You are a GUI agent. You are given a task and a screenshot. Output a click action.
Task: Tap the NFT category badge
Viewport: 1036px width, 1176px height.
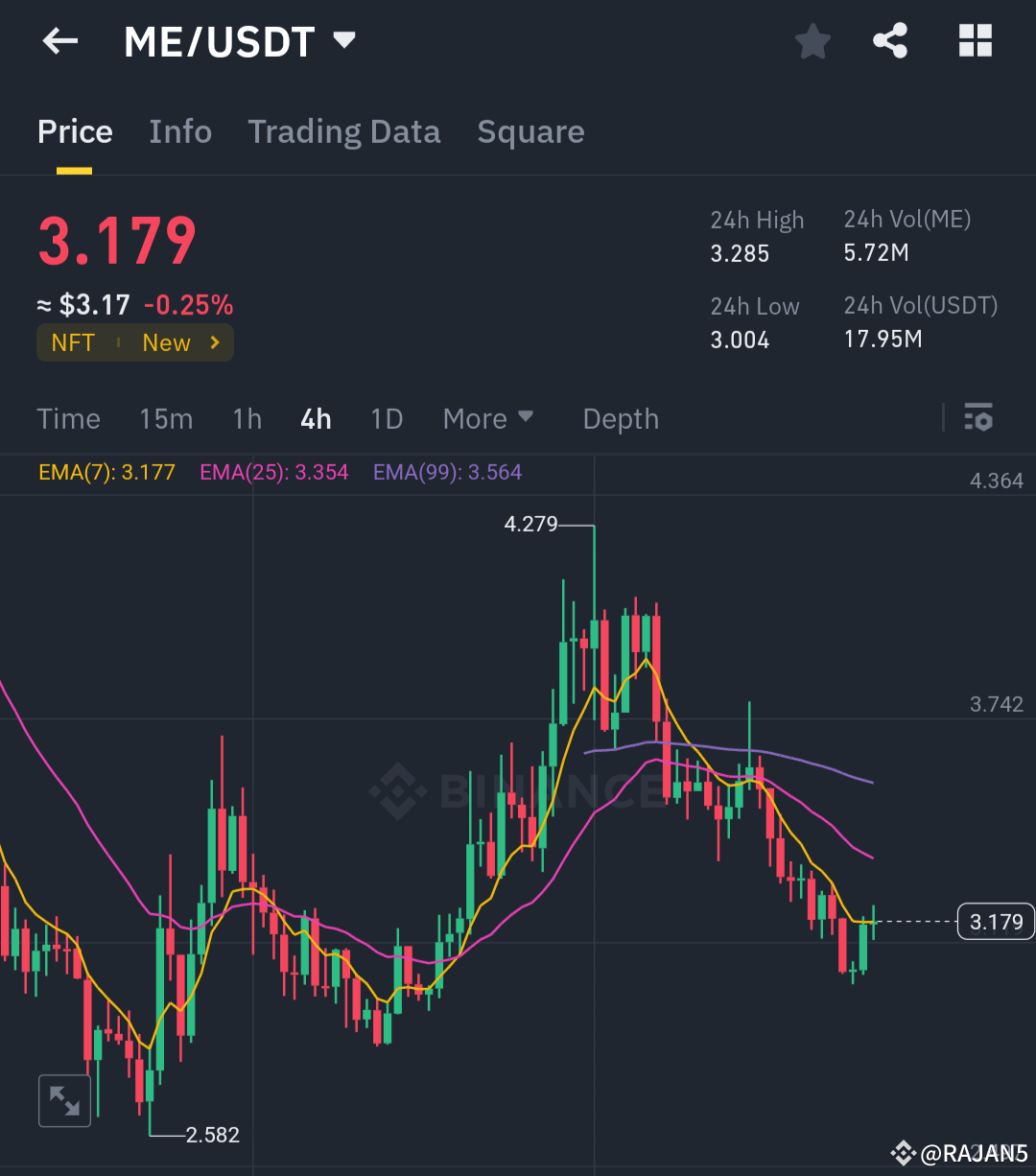pos(73,342)
